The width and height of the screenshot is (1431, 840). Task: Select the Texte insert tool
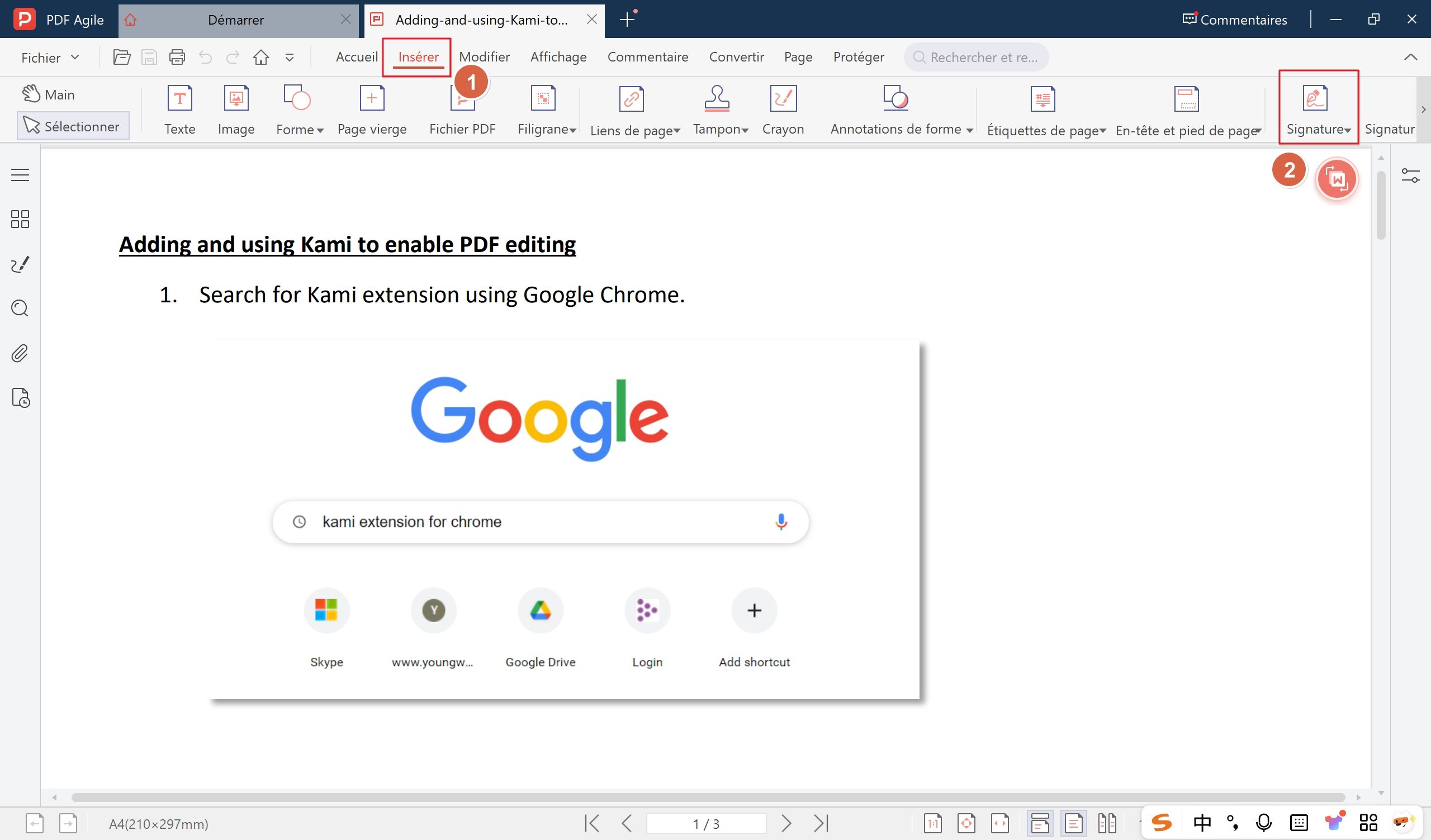pos(179,110)
